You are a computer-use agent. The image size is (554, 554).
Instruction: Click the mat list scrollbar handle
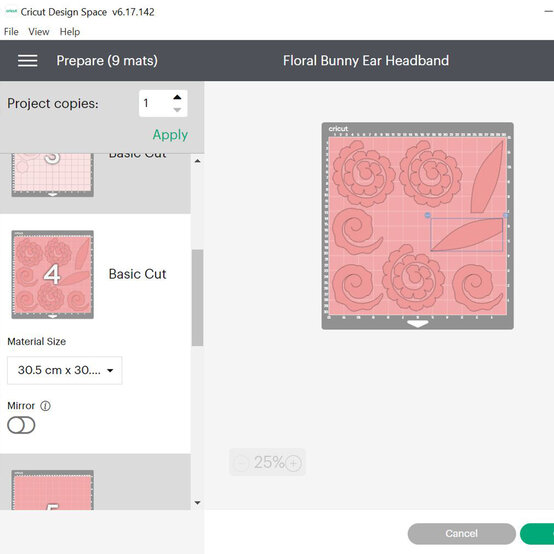pyautogui.click(x=198, y=297)
